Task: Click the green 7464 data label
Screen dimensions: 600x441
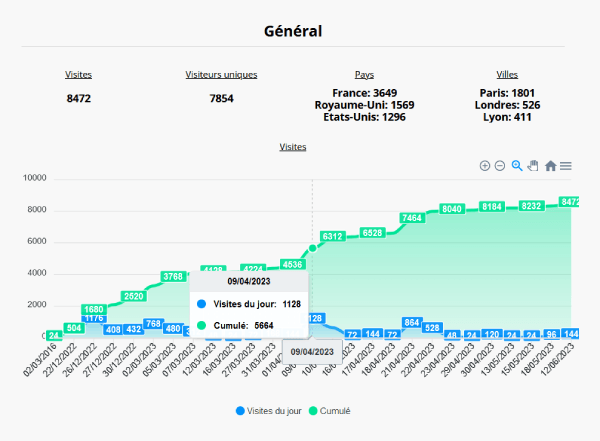Action: 412,218
